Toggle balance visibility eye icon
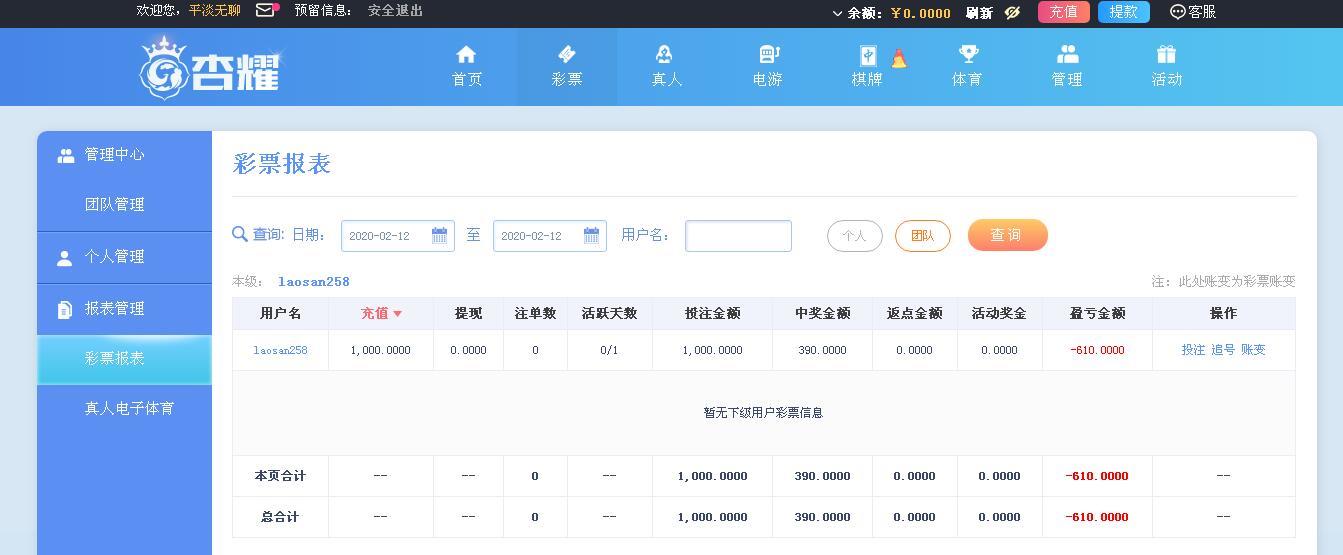1343x555 pixels. pos(1012,12)
